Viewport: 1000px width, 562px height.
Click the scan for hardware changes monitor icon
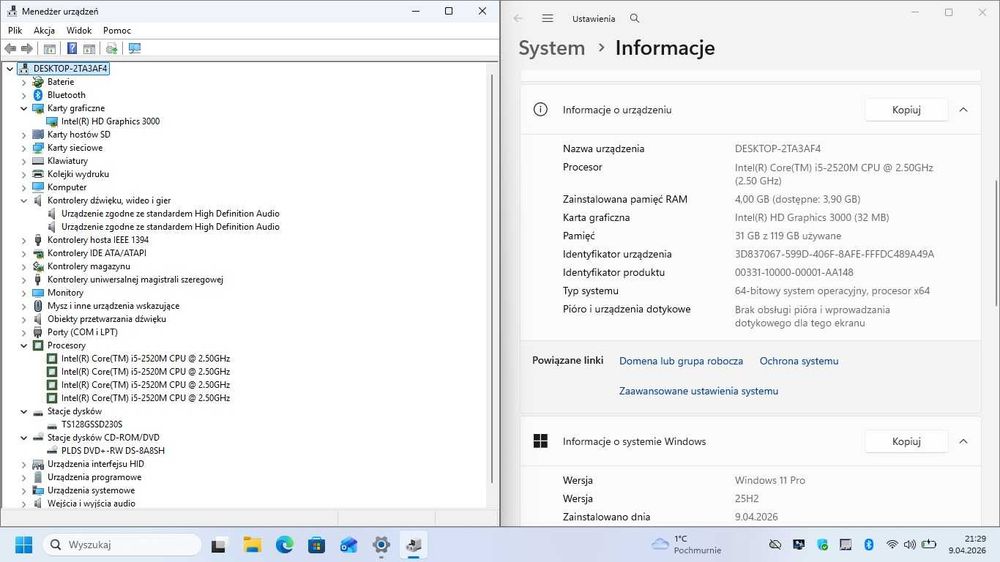pyautogui.click(x=135, y=48)
